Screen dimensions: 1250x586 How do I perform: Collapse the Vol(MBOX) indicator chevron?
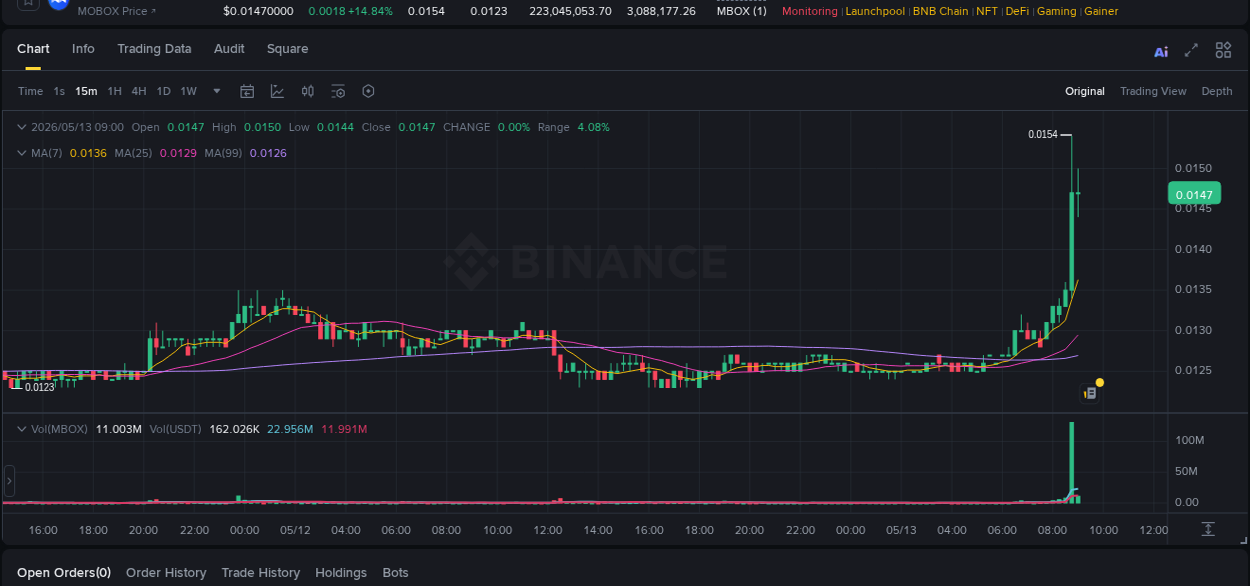(x=22, y=429)
